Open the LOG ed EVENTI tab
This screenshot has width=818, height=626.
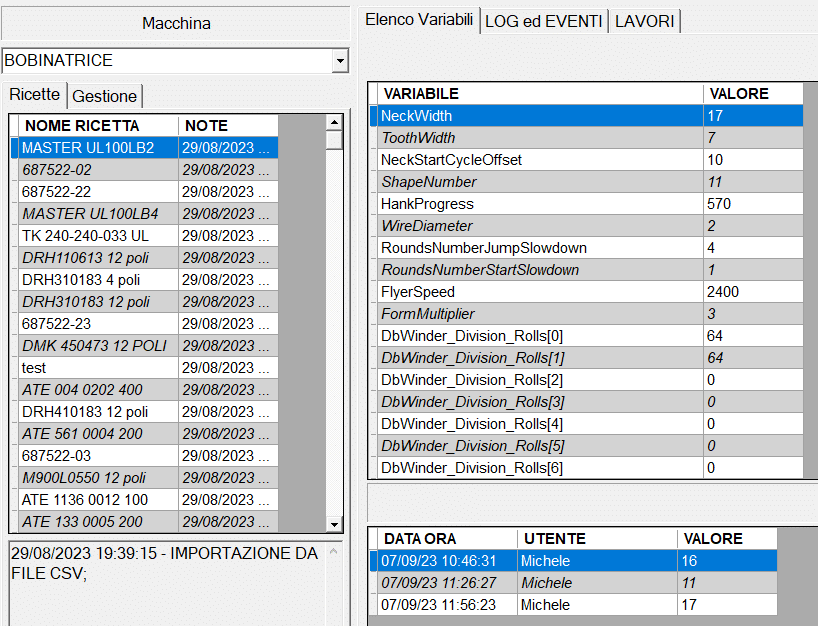(x=545, y=21)
